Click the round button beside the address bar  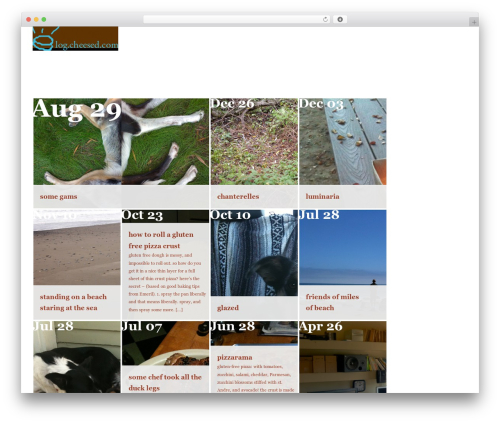(340, 19)
